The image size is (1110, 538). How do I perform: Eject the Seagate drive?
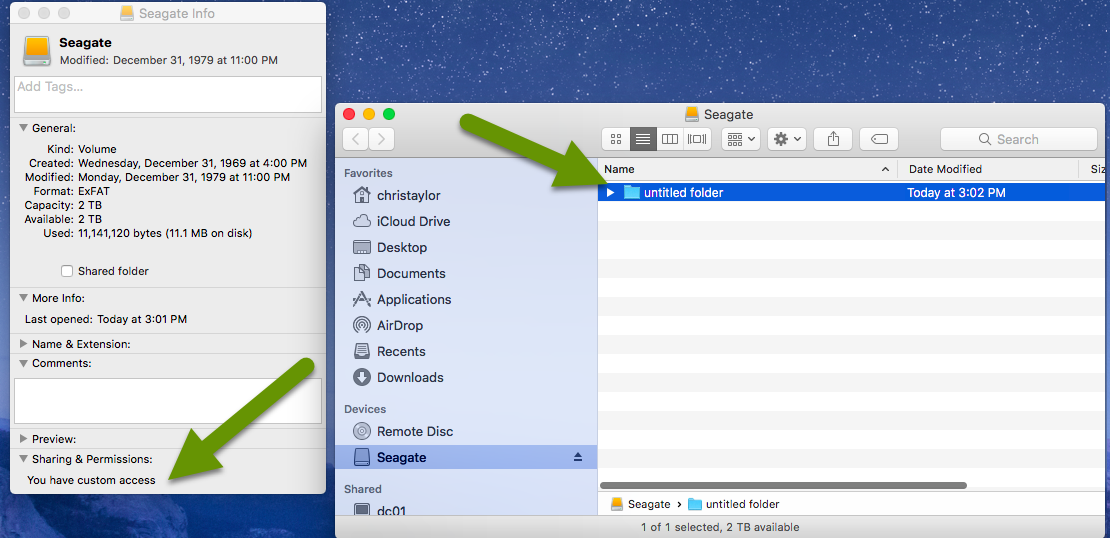[578, 457]
